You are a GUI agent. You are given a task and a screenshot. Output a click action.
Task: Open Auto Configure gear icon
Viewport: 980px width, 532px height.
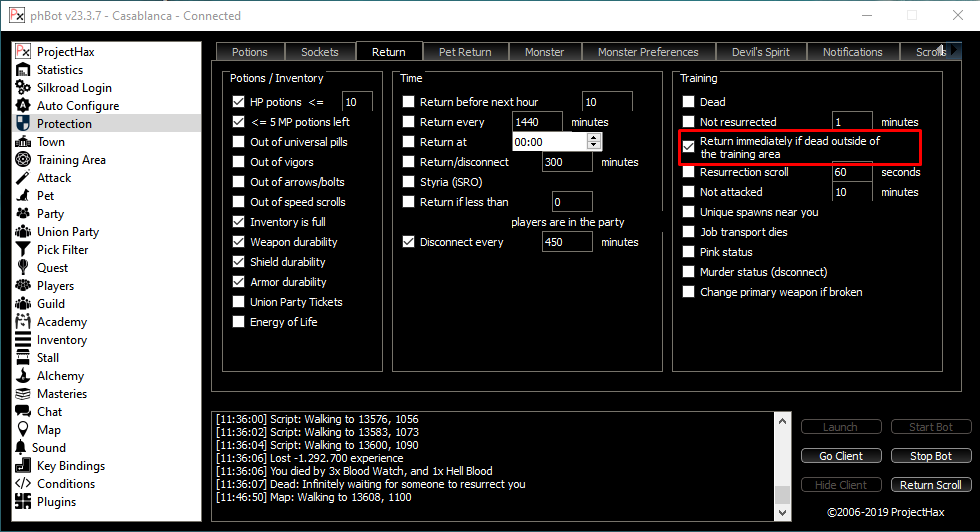[23, 106]
